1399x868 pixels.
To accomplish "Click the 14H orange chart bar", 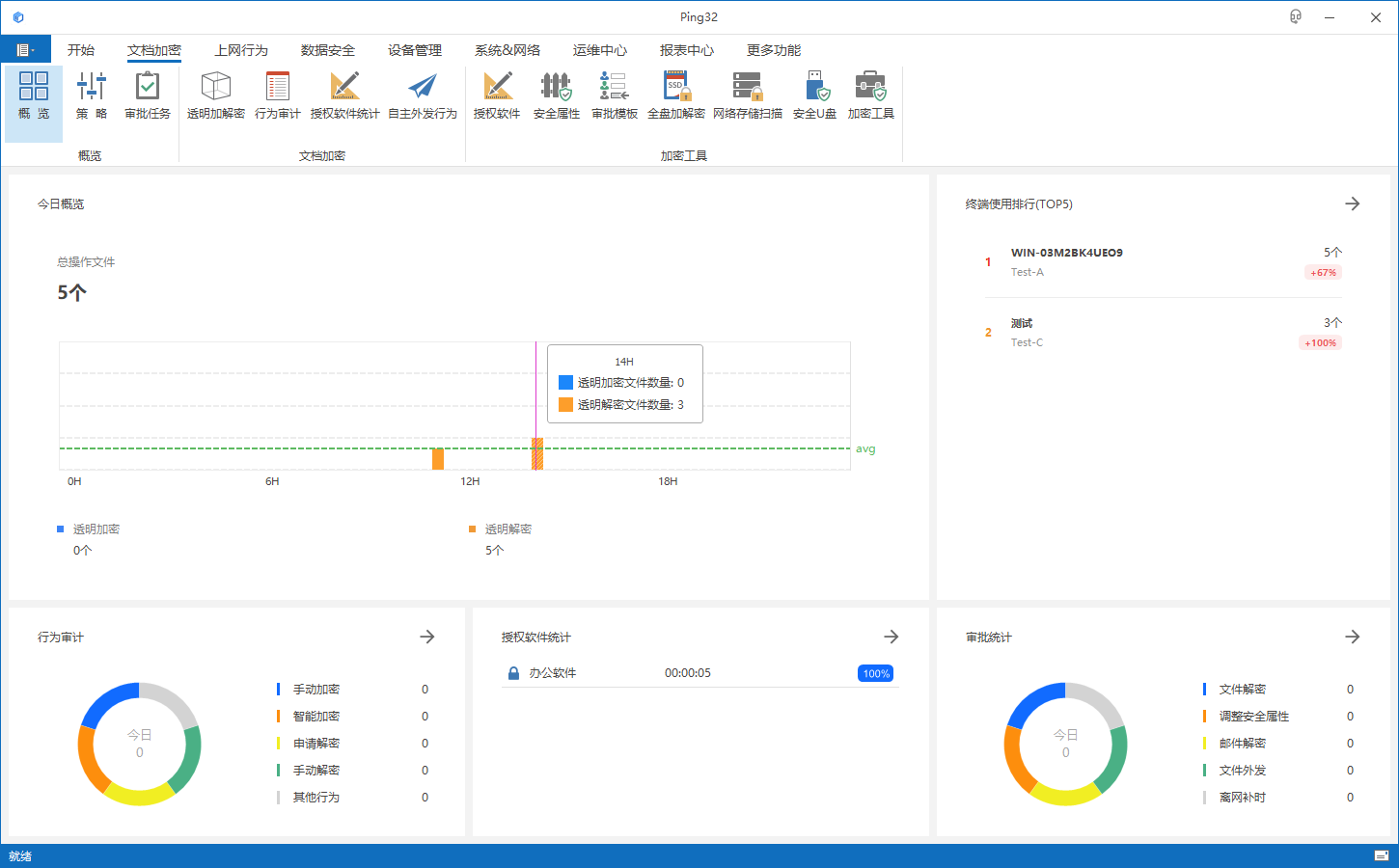I will coord(537,453).
